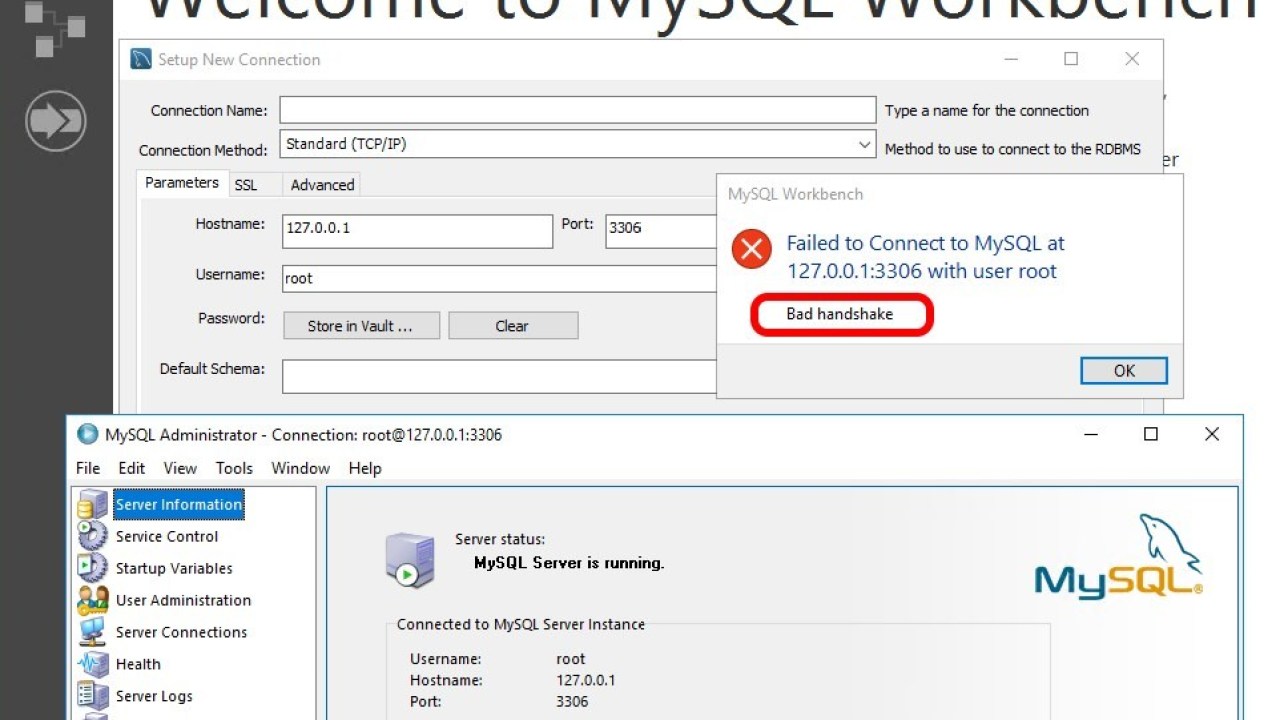The width and height of the screenshot is (1280, 720).
Task: Click the Username field containing root
Action: click(x=499, y=278)
